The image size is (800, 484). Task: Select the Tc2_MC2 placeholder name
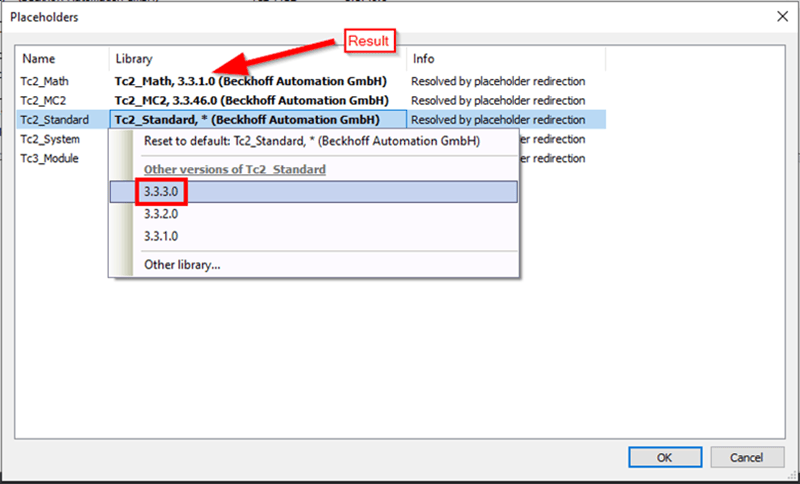click(43, 100)
